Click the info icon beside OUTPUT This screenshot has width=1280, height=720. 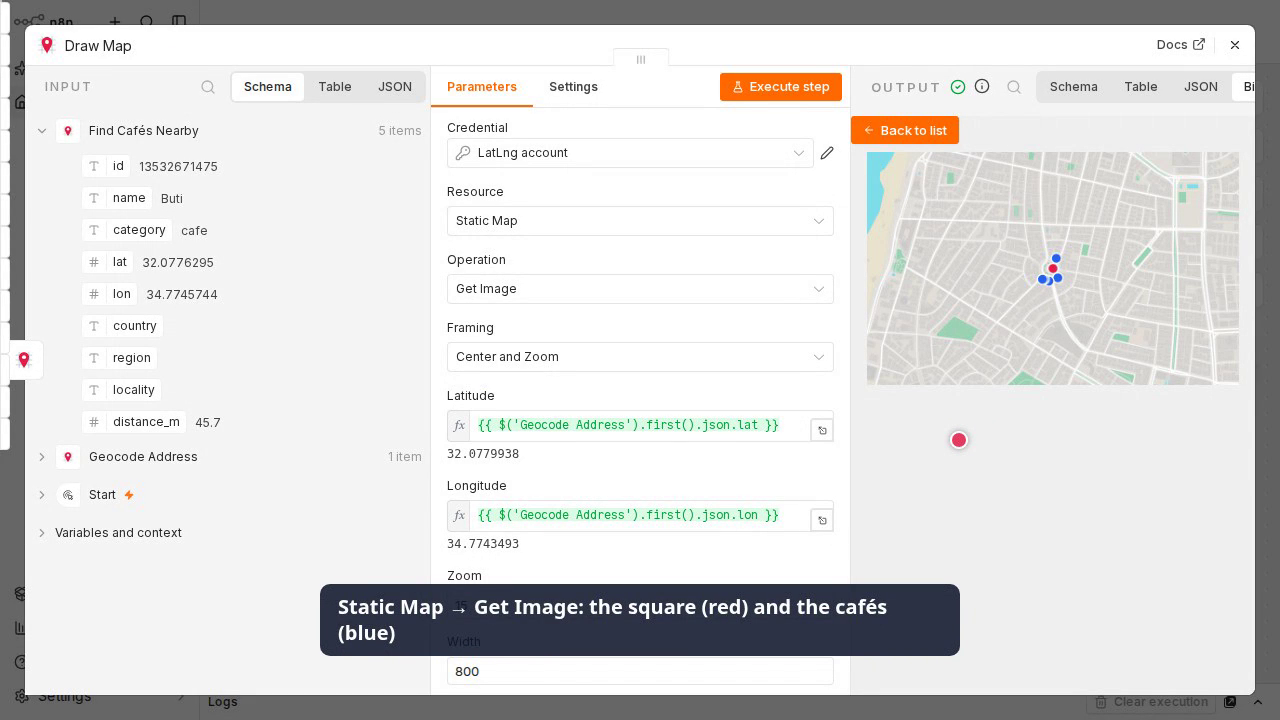tap(982, 87)
